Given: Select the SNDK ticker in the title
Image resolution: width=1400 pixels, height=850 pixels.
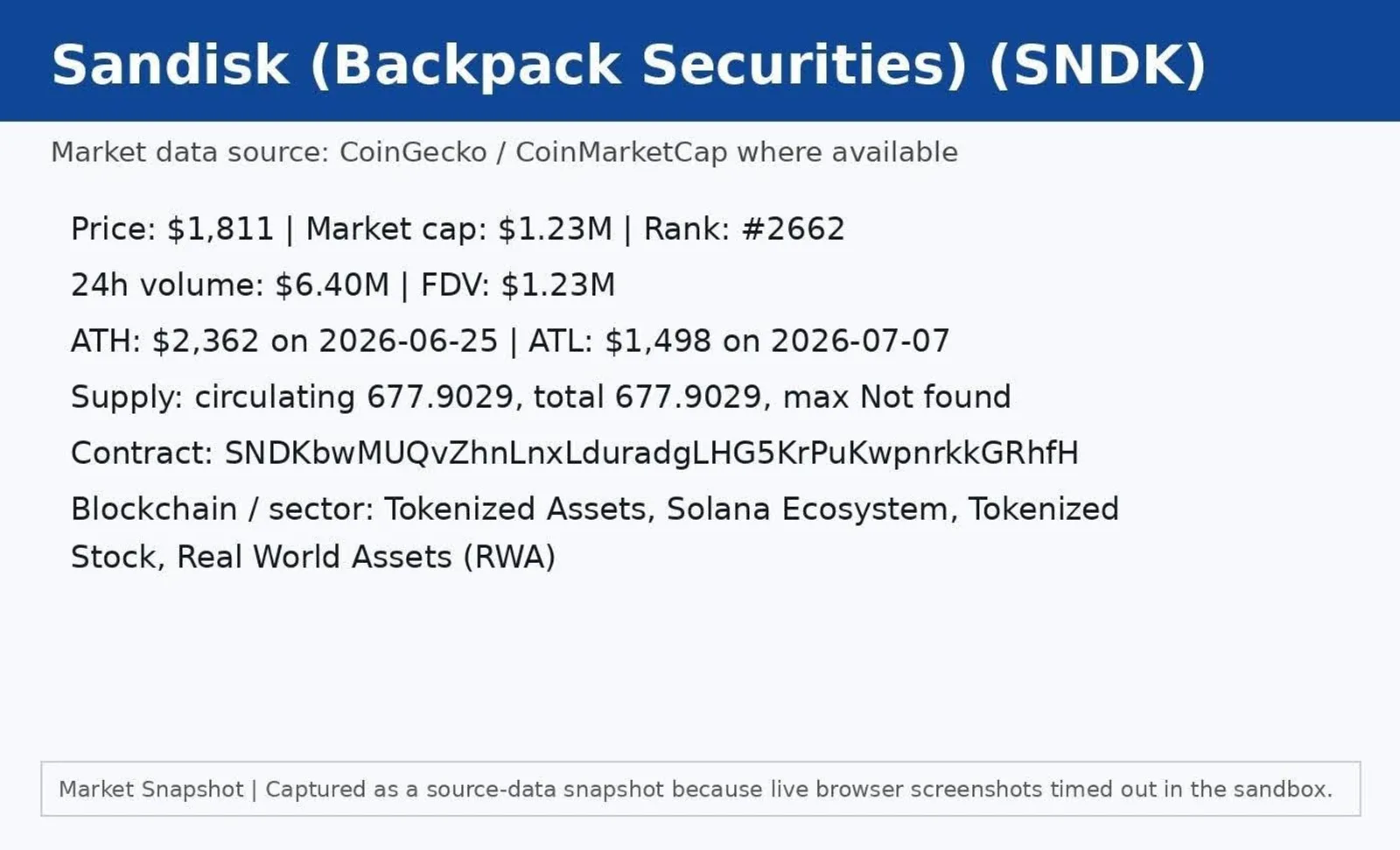Looking at the screenshot, I should (1098, 65).
